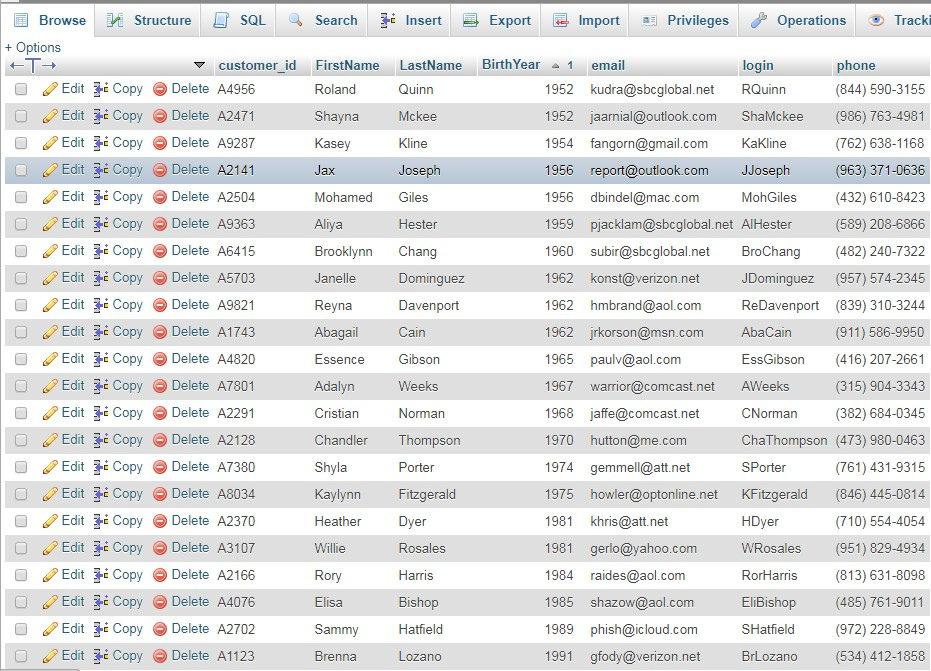931x671 pixels.
Task: Click the email cell gerlo@yahoo.com
Action: [644, 549]
